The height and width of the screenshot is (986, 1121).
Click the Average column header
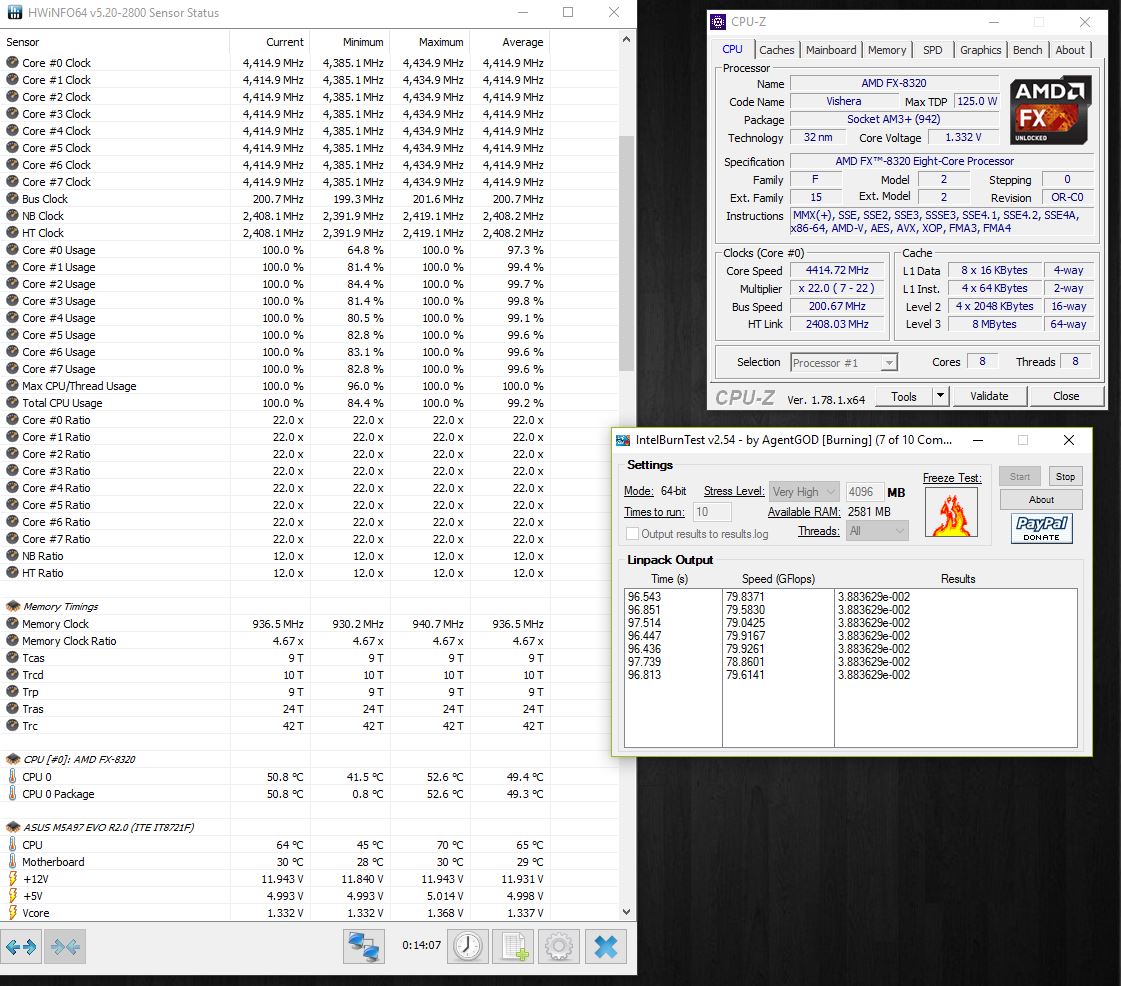tap(510, 42)
